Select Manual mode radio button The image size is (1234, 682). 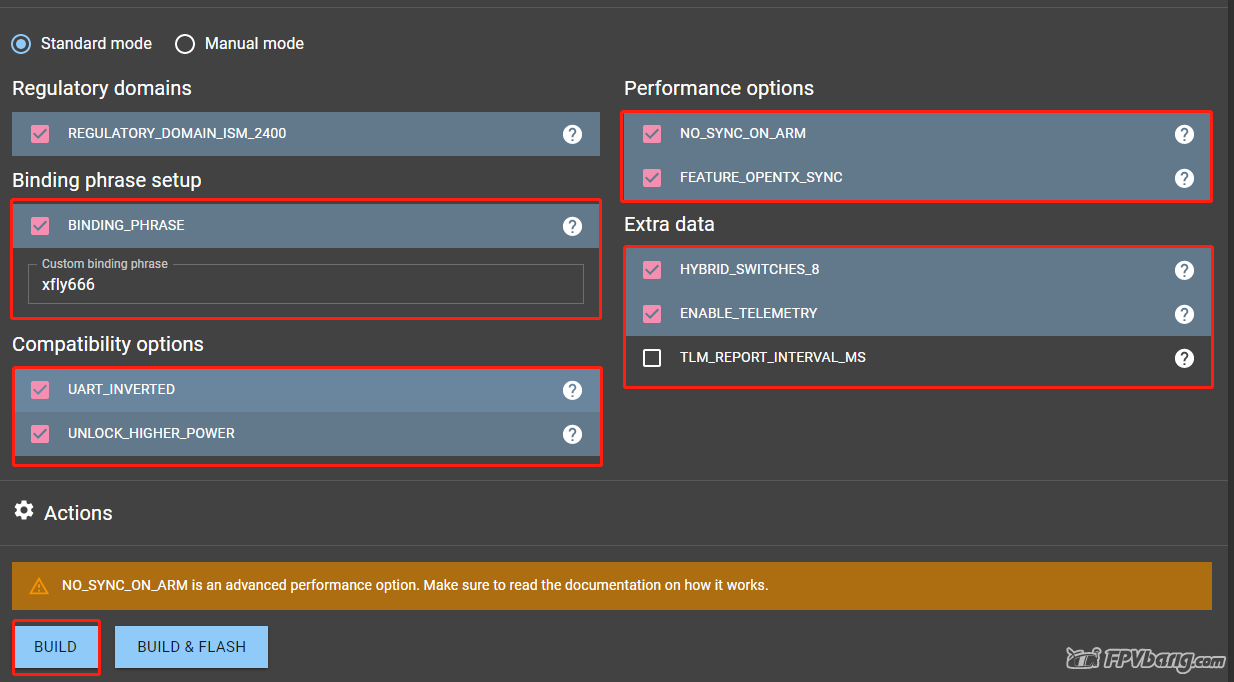[185, 44]
